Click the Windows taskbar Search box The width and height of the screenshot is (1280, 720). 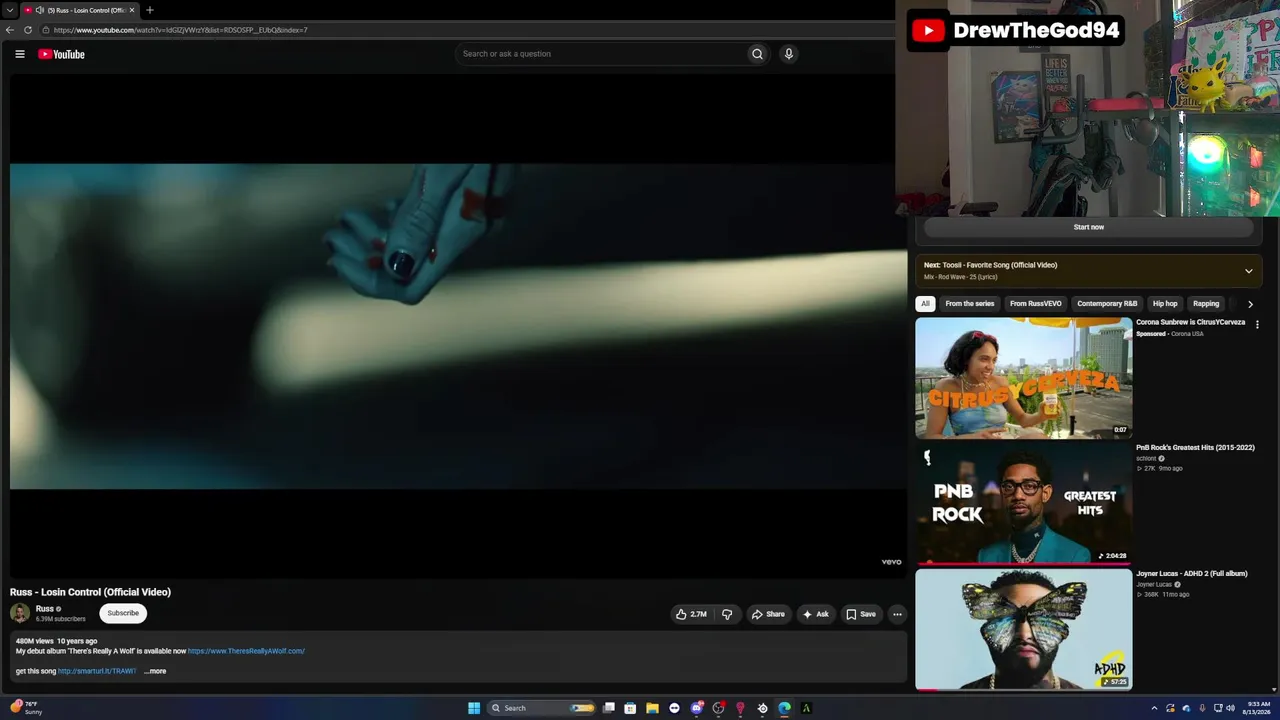[541, 708]
